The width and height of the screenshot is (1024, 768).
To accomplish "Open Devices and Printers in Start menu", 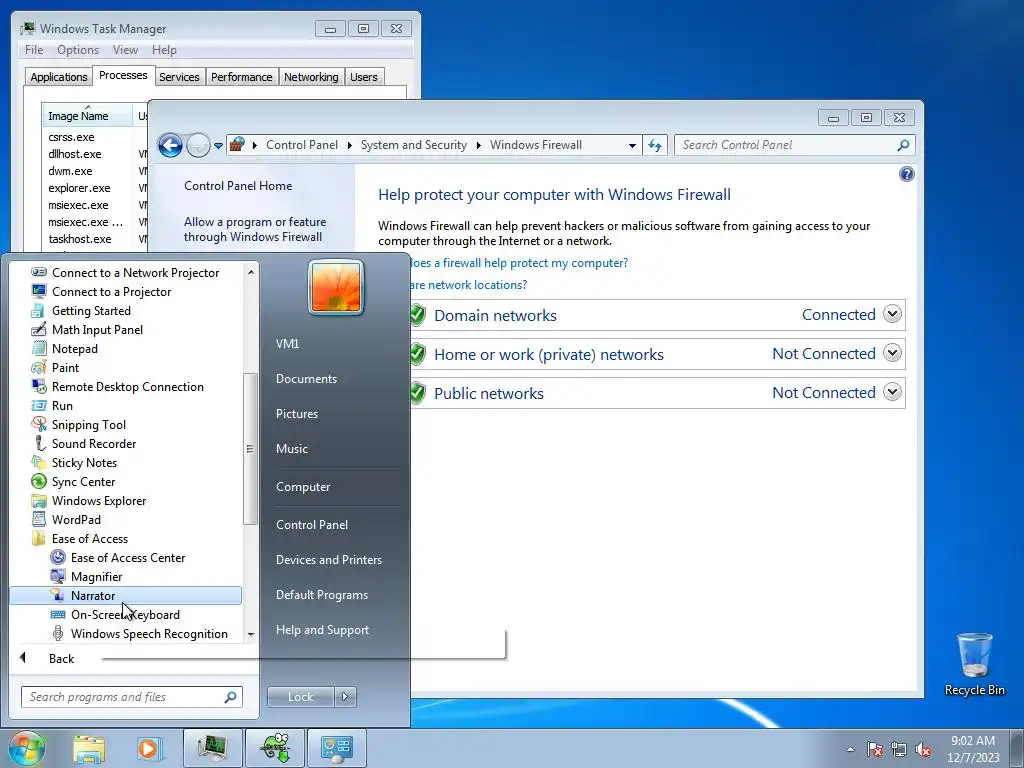I will click(x=328, y=560).
